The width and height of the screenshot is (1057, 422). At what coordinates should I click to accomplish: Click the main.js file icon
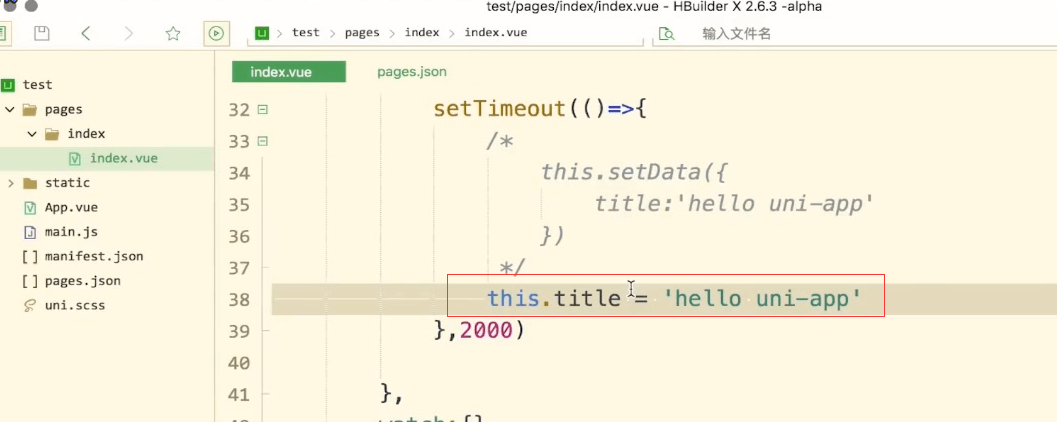pos(30,232)
